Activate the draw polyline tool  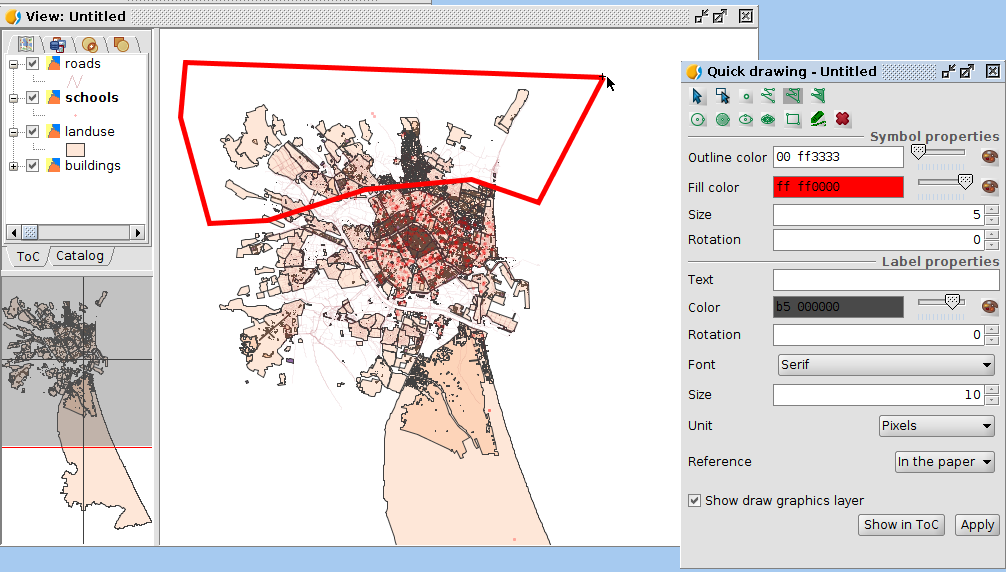point(769,96)
